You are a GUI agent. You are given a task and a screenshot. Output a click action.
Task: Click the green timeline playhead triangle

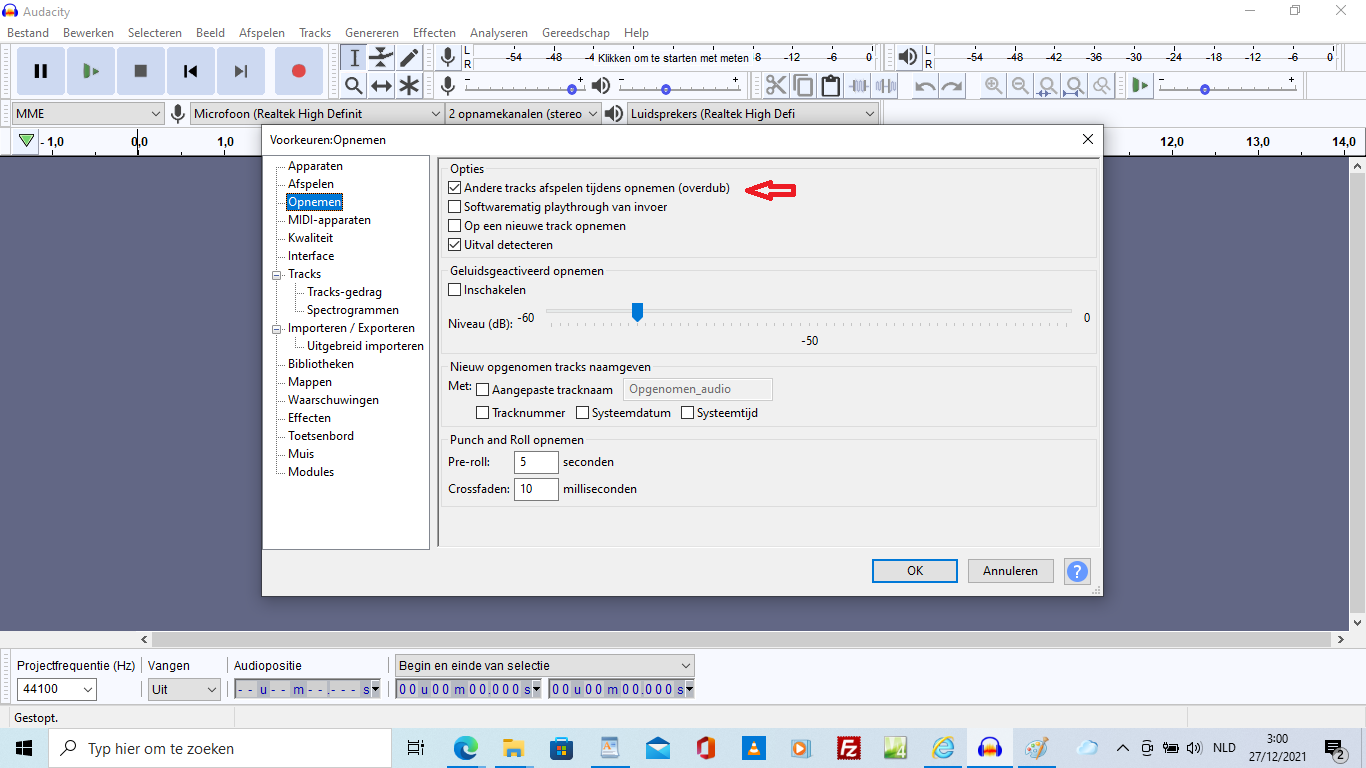tap(27, 141)
